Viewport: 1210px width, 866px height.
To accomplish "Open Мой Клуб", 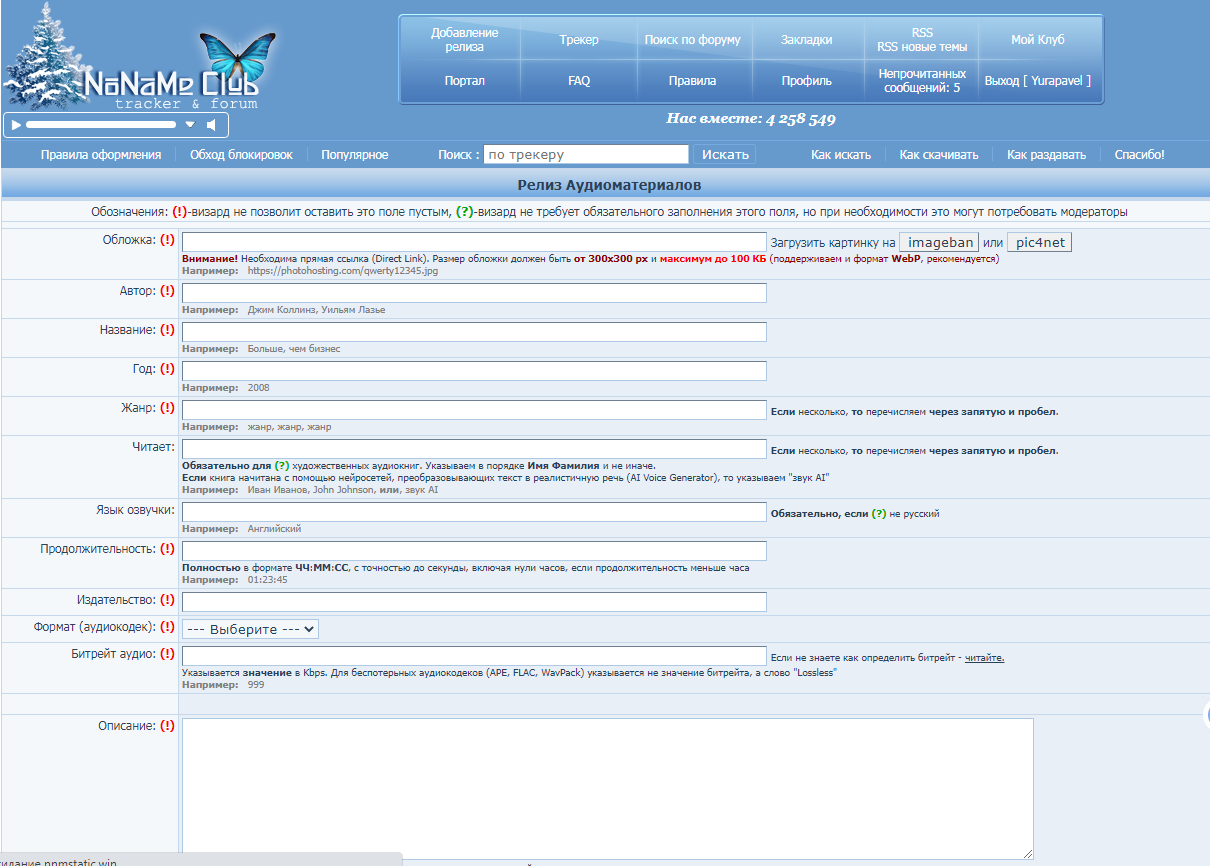I will 1038,40.
